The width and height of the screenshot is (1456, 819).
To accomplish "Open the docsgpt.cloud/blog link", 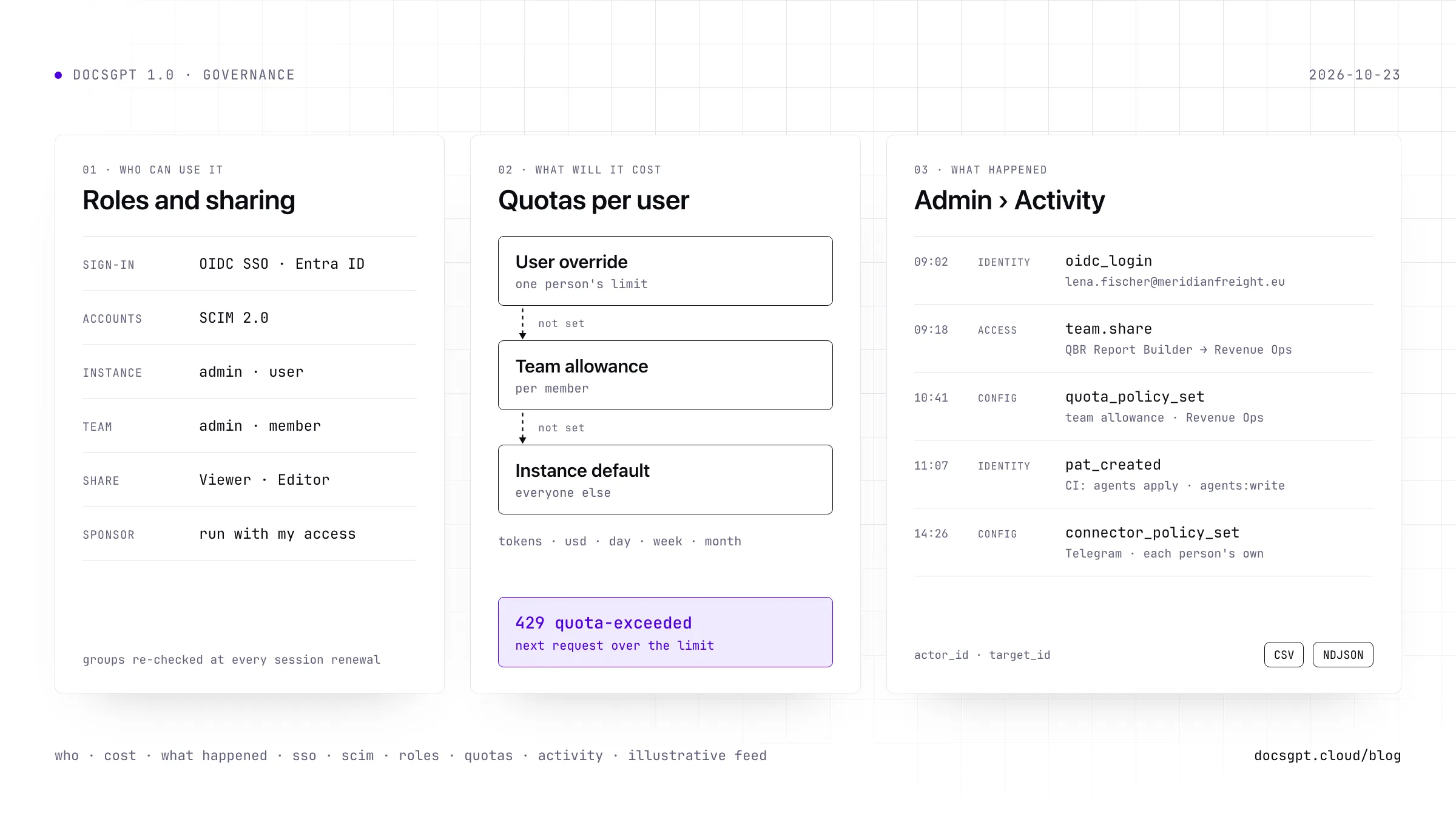I will pyautogui.click(x=1327, y=755).
